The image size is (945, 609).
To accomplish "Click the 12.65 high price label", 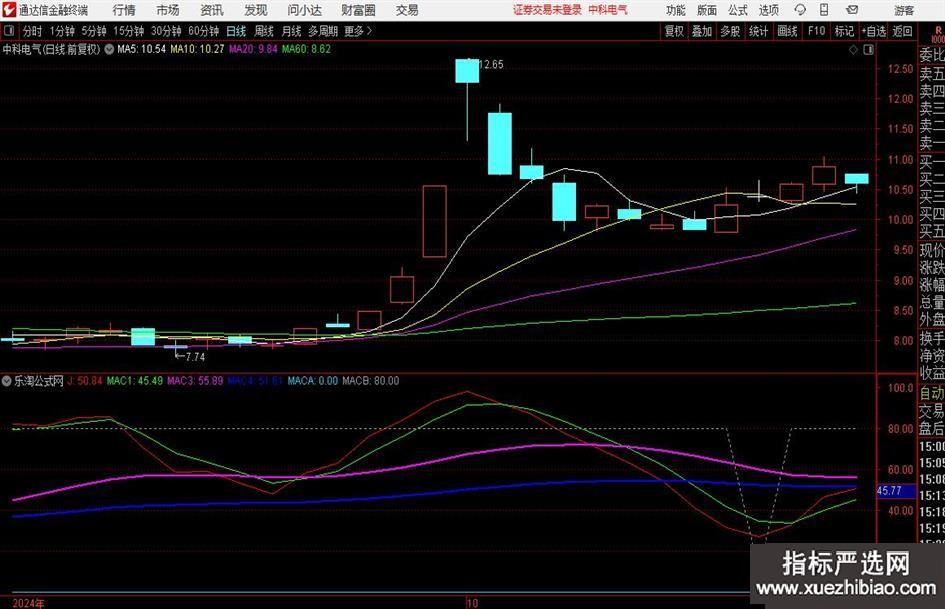I will pyautogui.click(x=491, y=64).
